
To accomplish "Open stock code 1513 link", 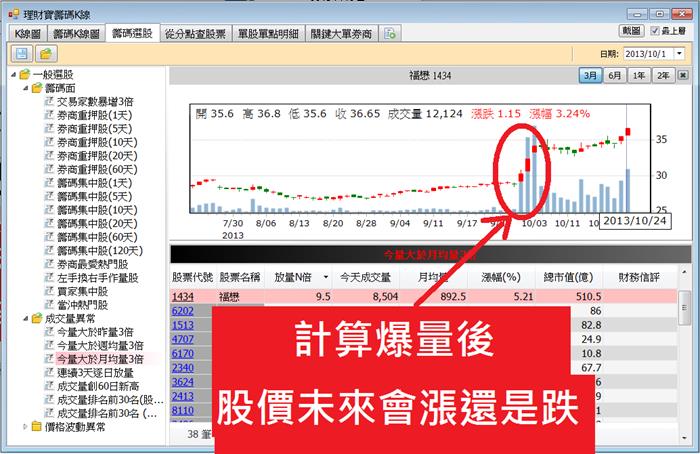I will [183, 325].
